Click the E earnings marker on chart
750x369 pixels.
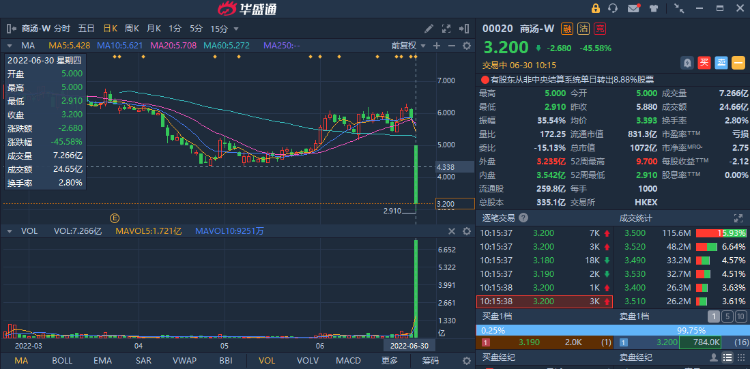[114, 218]
